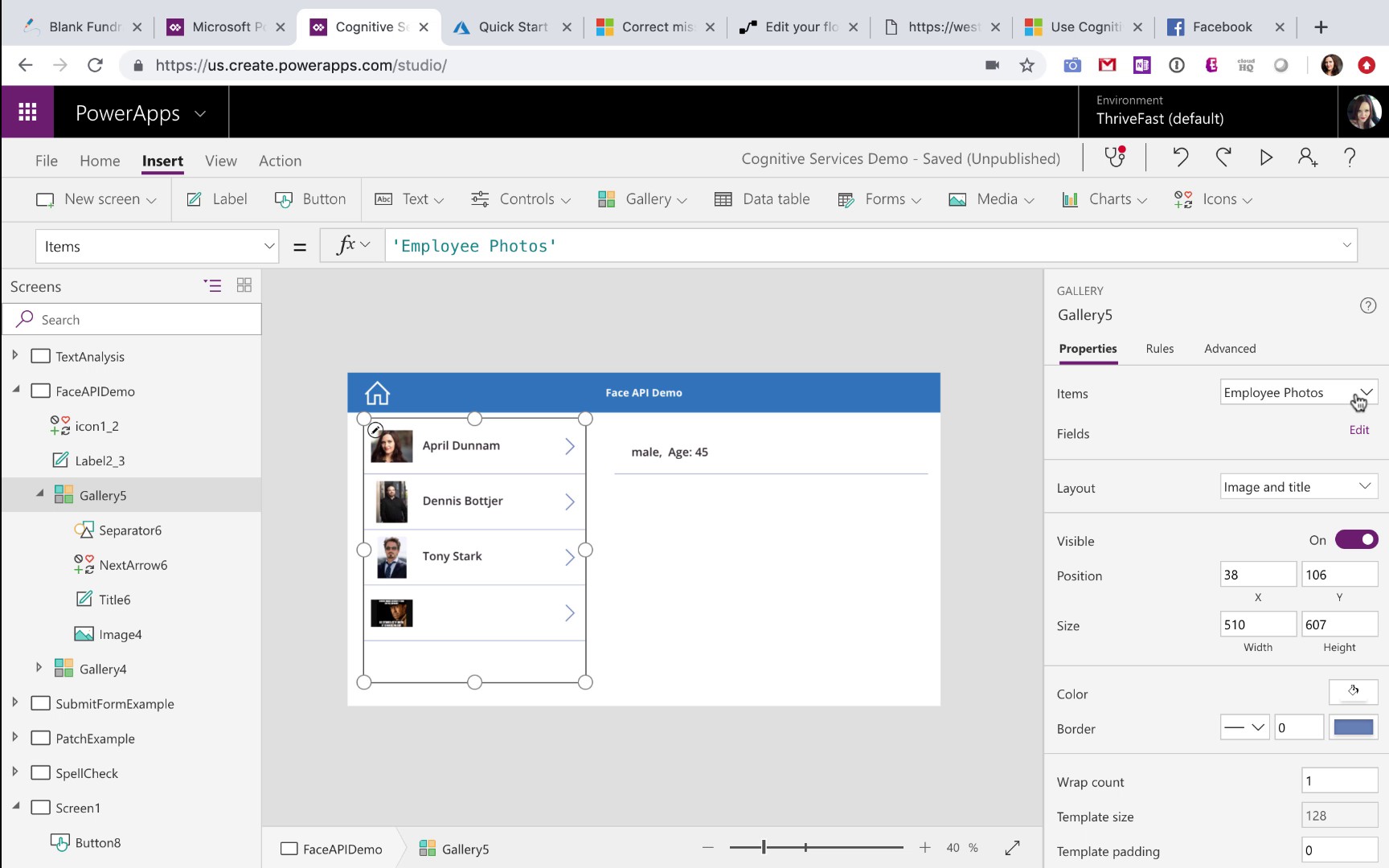Zoom out with minus icon
Screen dimensions: 1389x868
tap(707, 848)
